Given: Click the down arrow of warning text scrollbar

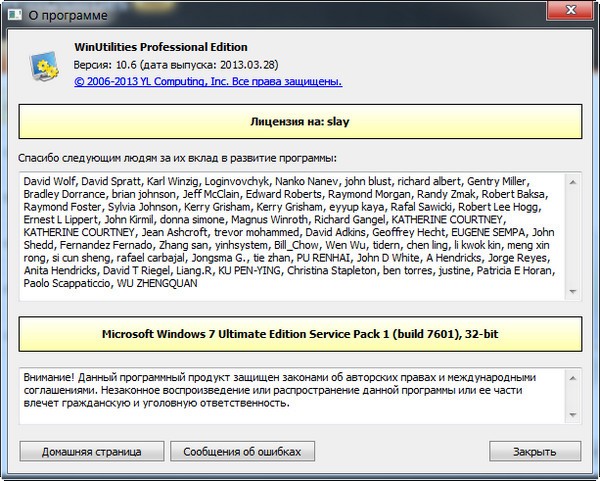Looking at the screenshot, I should tap(573, 414).
